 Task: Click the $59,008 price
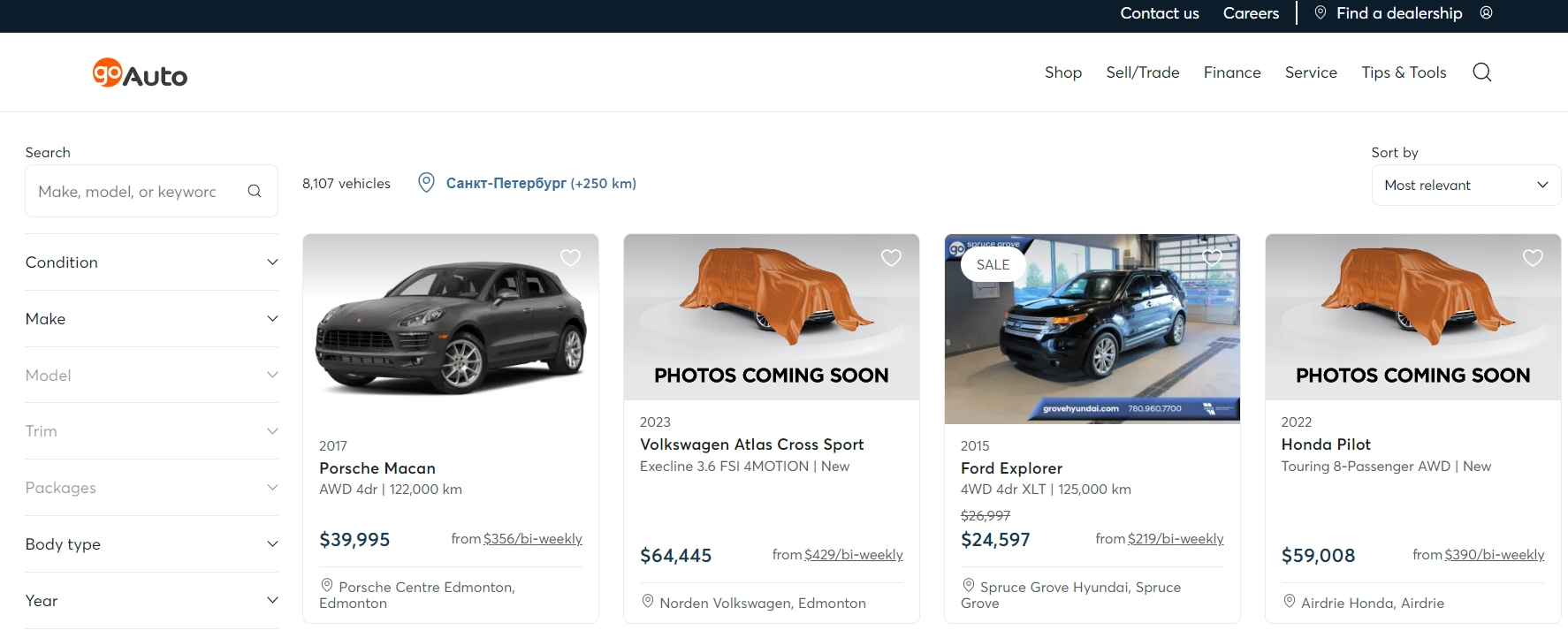pyautogui.click(x=1318, y=556)
